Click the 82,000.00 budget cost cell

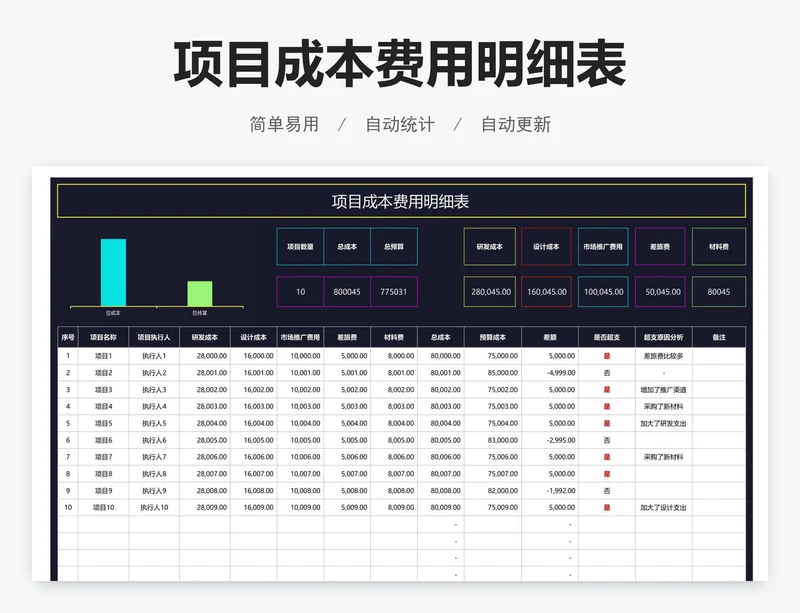pos(493,491)
